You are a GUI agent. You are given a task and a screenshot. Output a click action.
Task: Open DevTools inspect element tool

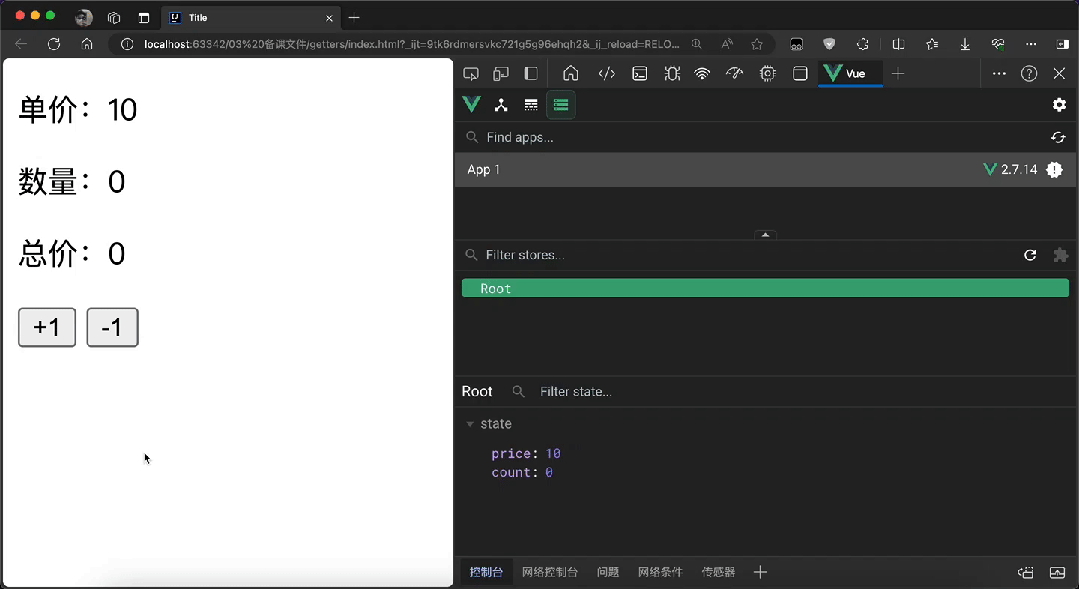point(471,74)
